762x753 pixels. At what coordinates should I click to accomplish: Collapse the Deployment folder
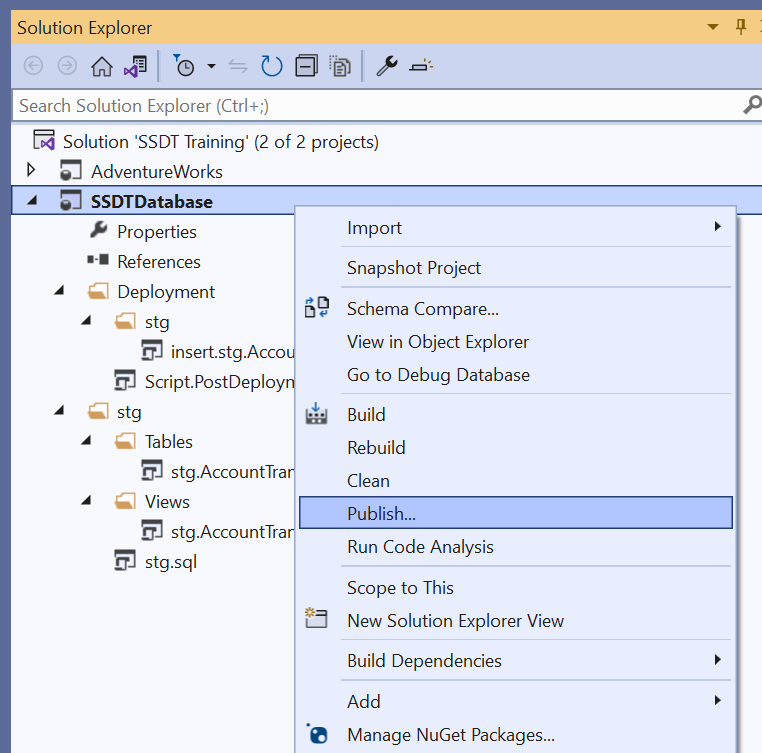pyautogui.click(x=59, y=291)
